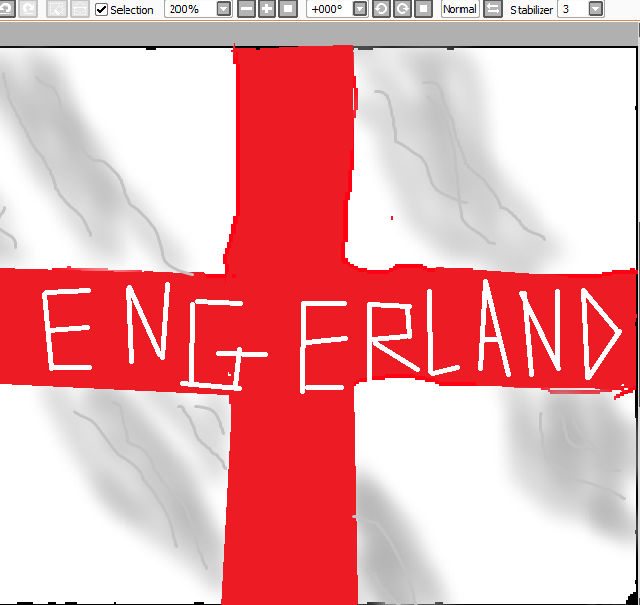Click the Undo arrow icon

[7, 8]
